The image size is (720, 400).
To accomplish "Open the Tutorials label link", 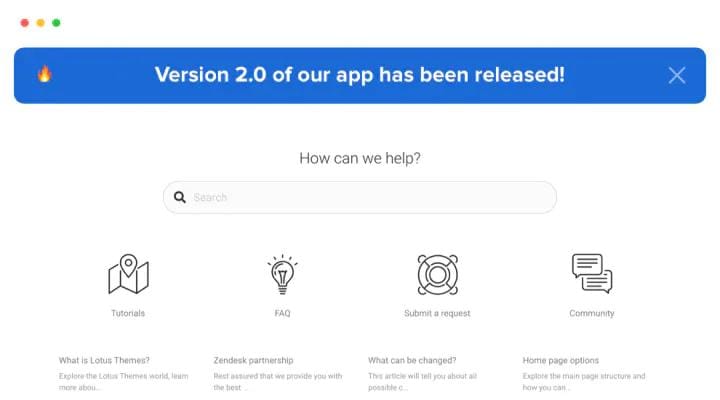I will (x=128, y=313).
